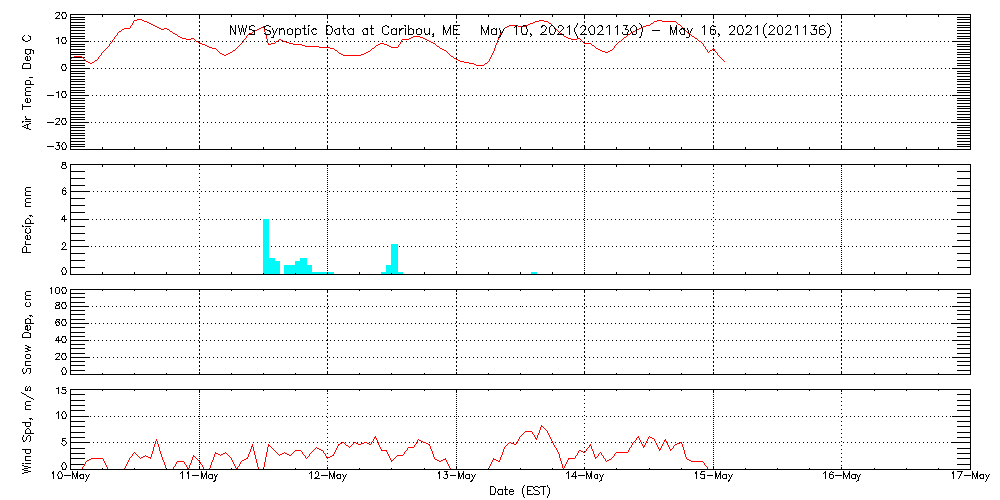Screen dimensions: 1000x500
Task: Click the '11-May' date tick label
Action: 200,478
